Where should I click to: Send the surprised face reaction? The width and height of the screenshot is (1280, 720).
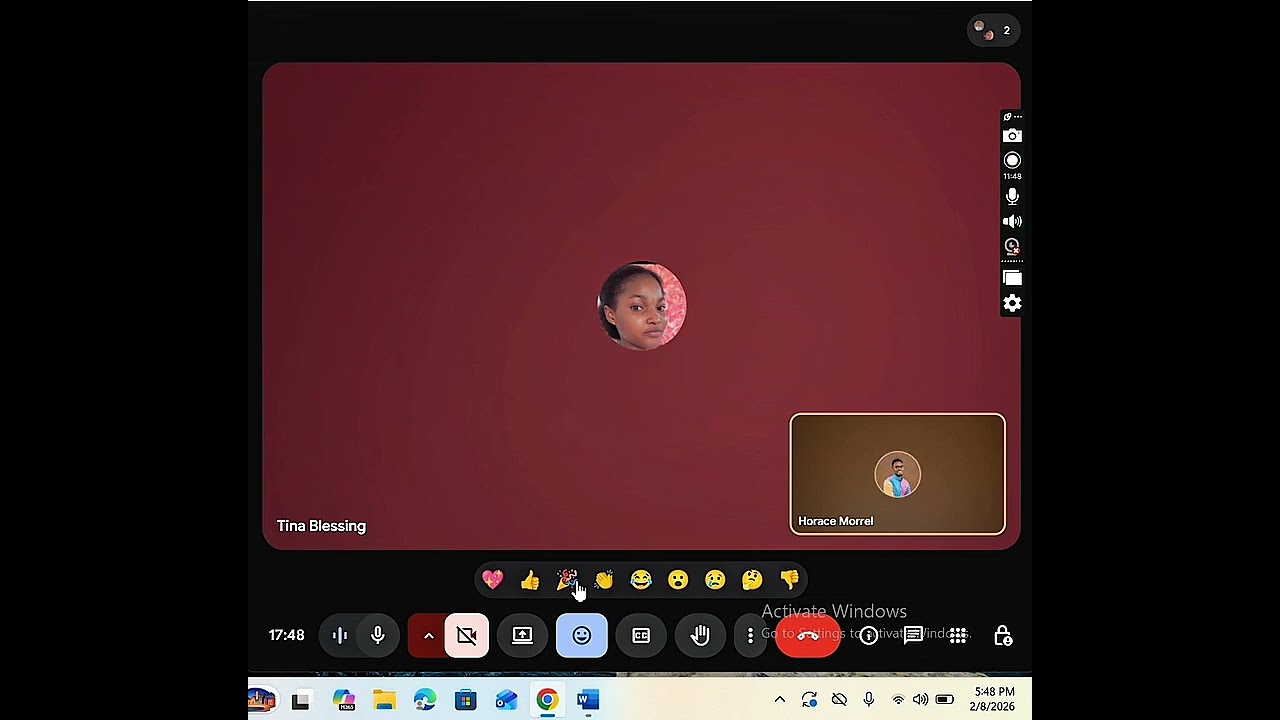click(x=678, y=579)
